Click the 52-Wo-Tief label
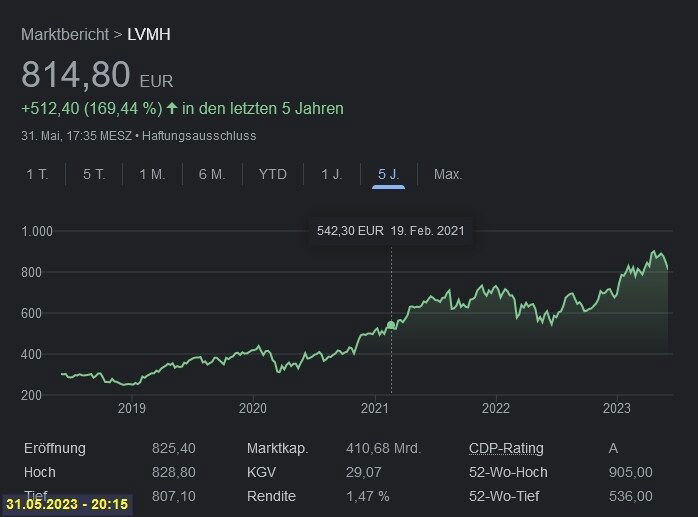 click(504, 496)
